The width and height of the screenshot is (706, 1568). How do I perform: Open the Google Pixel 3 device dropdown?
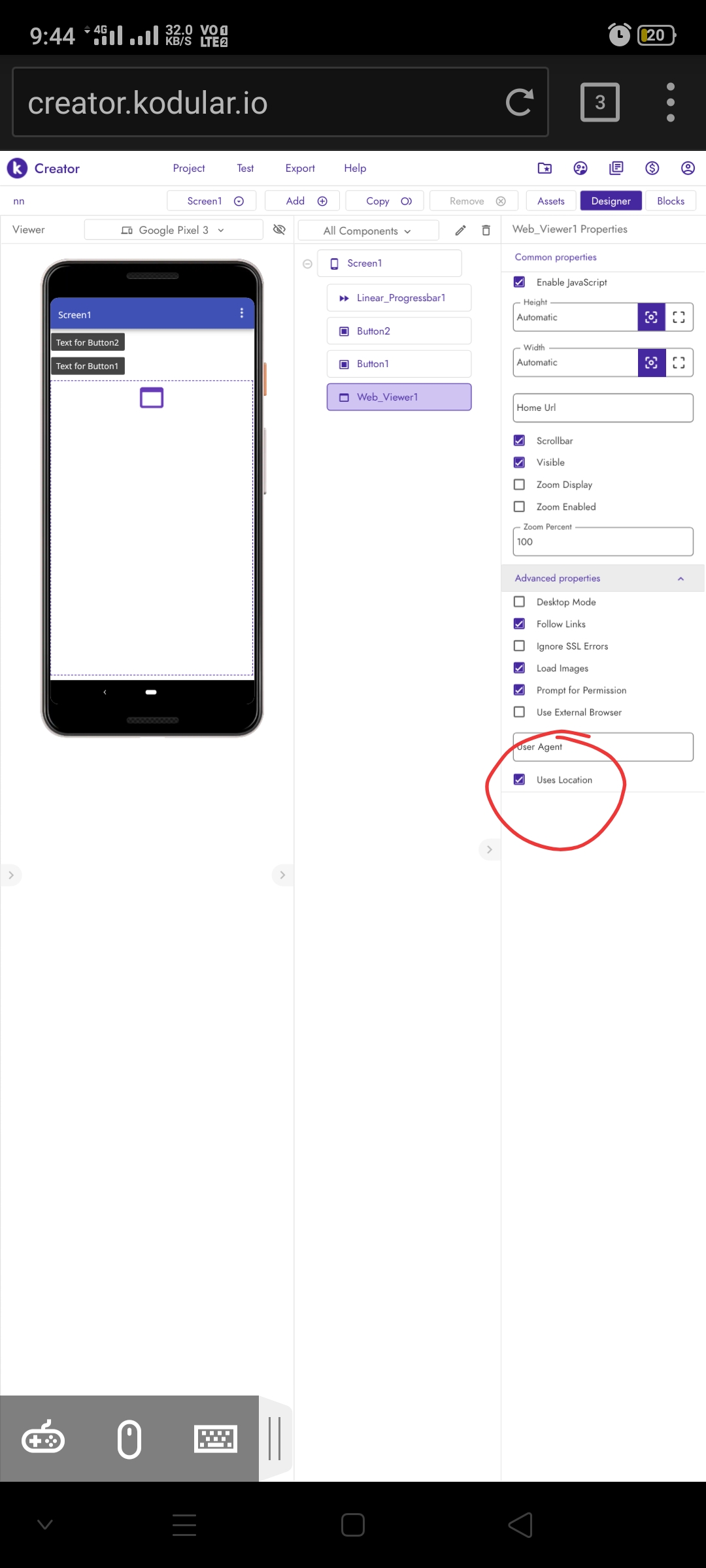click(173, 230)
